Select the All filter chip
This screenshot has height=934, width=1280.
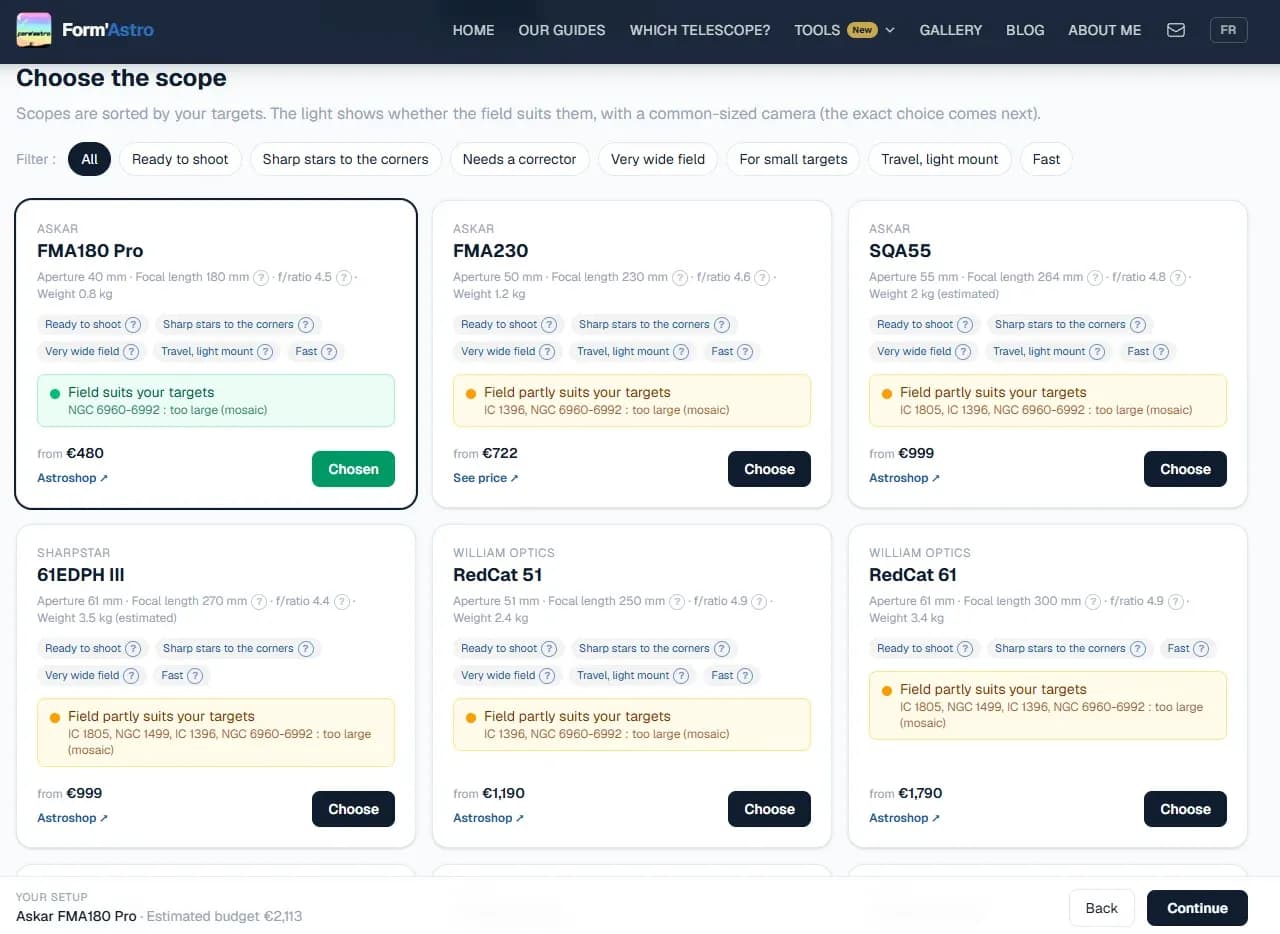click(x=89, y=159)
